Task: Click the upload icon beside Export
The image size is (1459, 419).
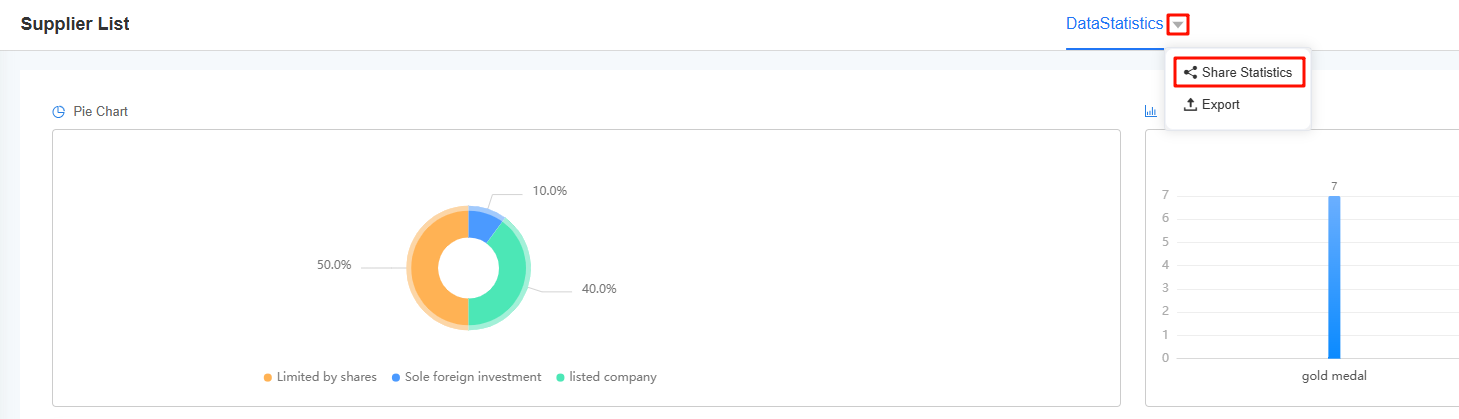Action: click(1190, 105)
